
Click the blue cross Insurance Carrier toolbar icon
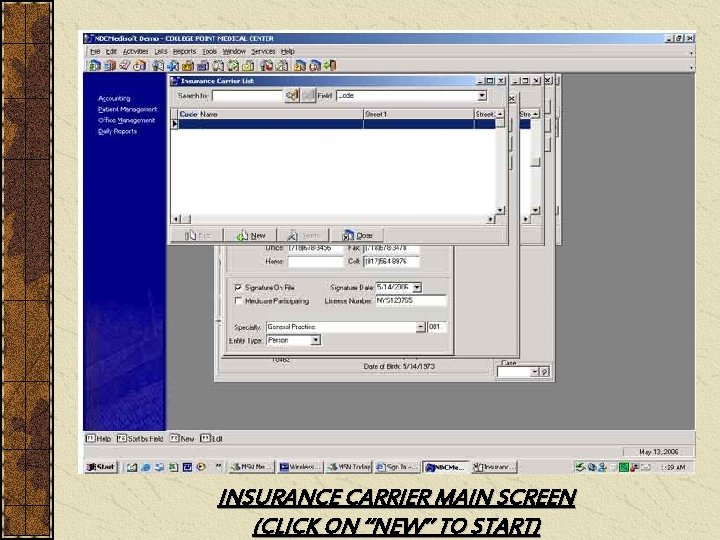coord(173,66)
